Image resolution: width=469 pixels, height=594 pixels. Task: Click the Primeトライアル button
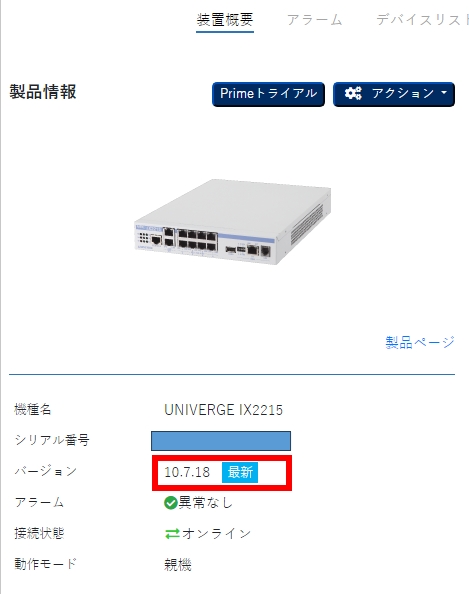(x=268, y=94)
